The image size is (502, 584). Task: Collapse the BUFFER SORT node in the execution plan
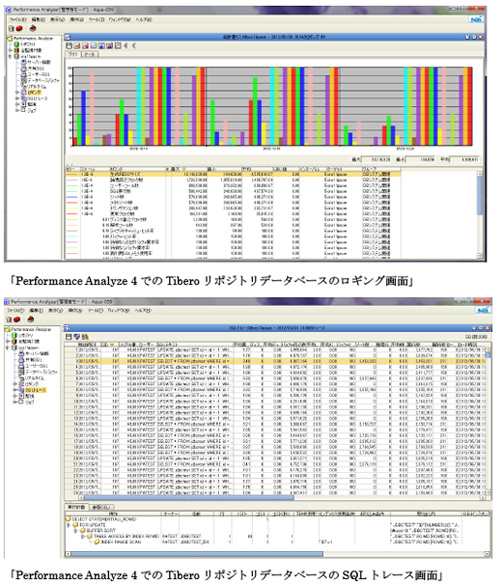[x=76, y=530]
